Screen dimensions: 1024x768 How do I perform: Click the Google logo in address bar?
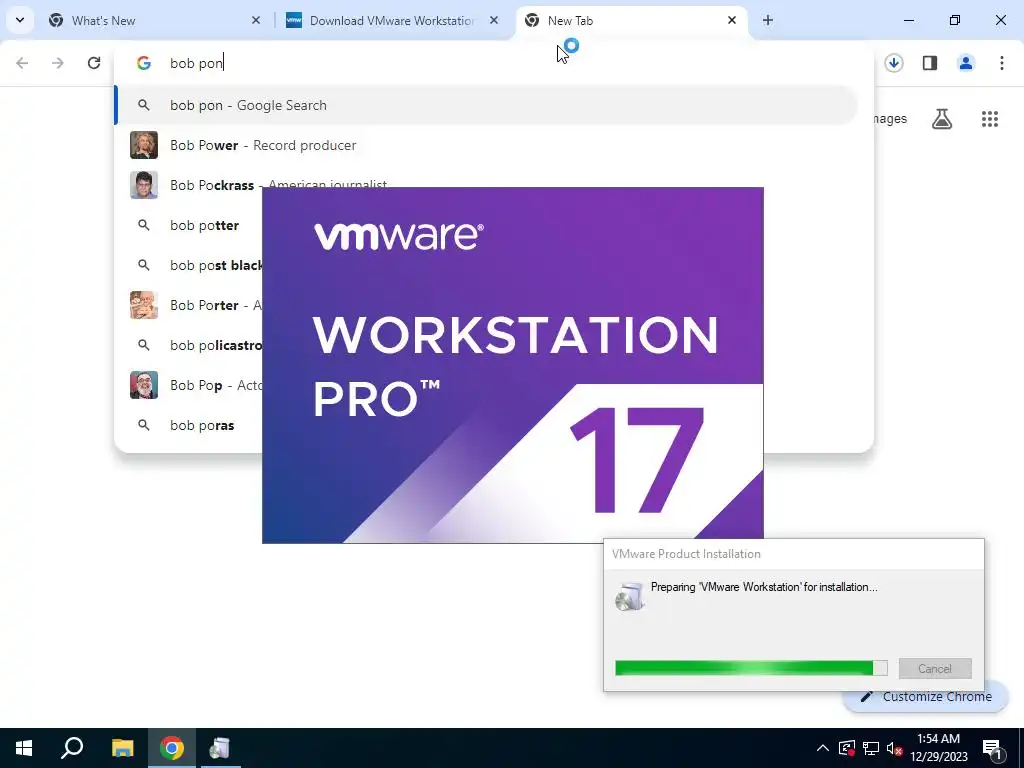tap(144, 63)
